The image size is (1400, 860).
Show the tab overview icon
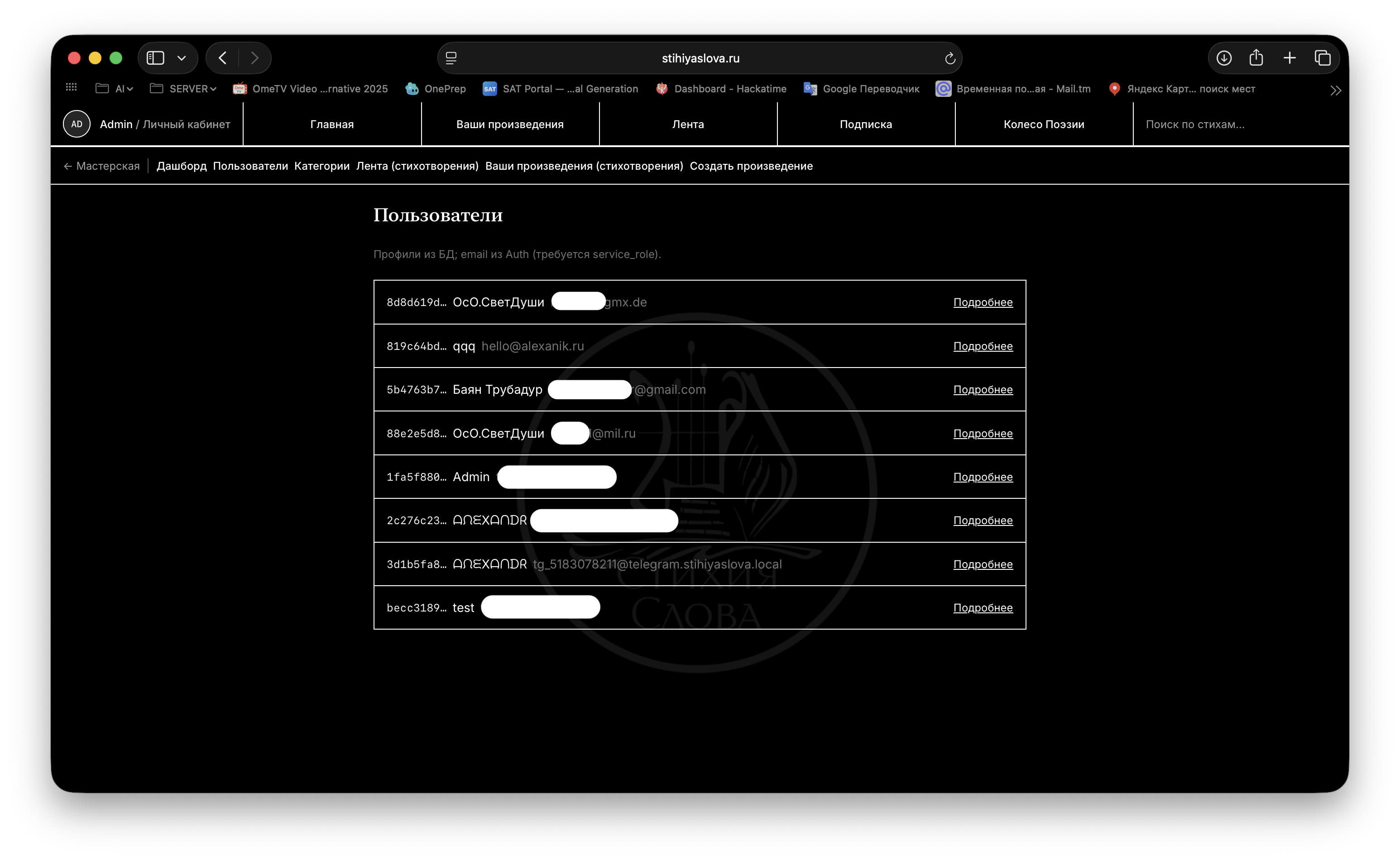[x=1322, y=58]
